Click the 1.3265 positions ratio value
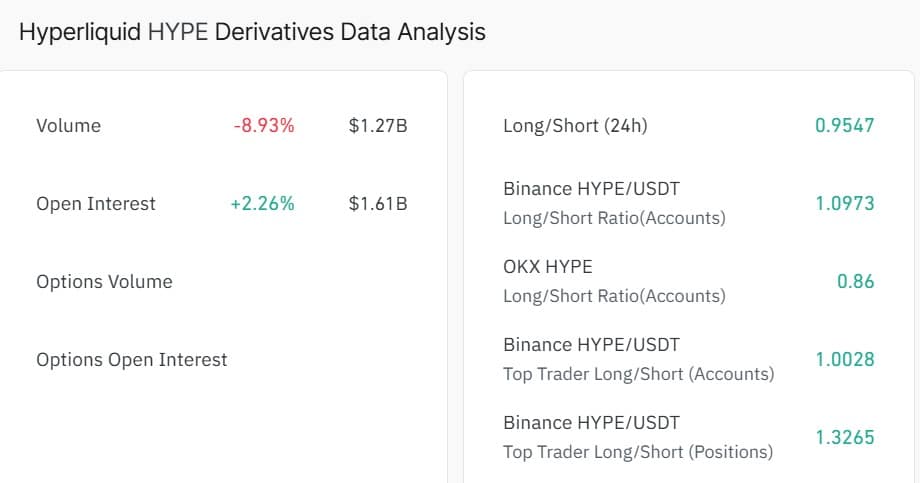The width and height of the screenshot is (920, 483). tap(845, 438)
